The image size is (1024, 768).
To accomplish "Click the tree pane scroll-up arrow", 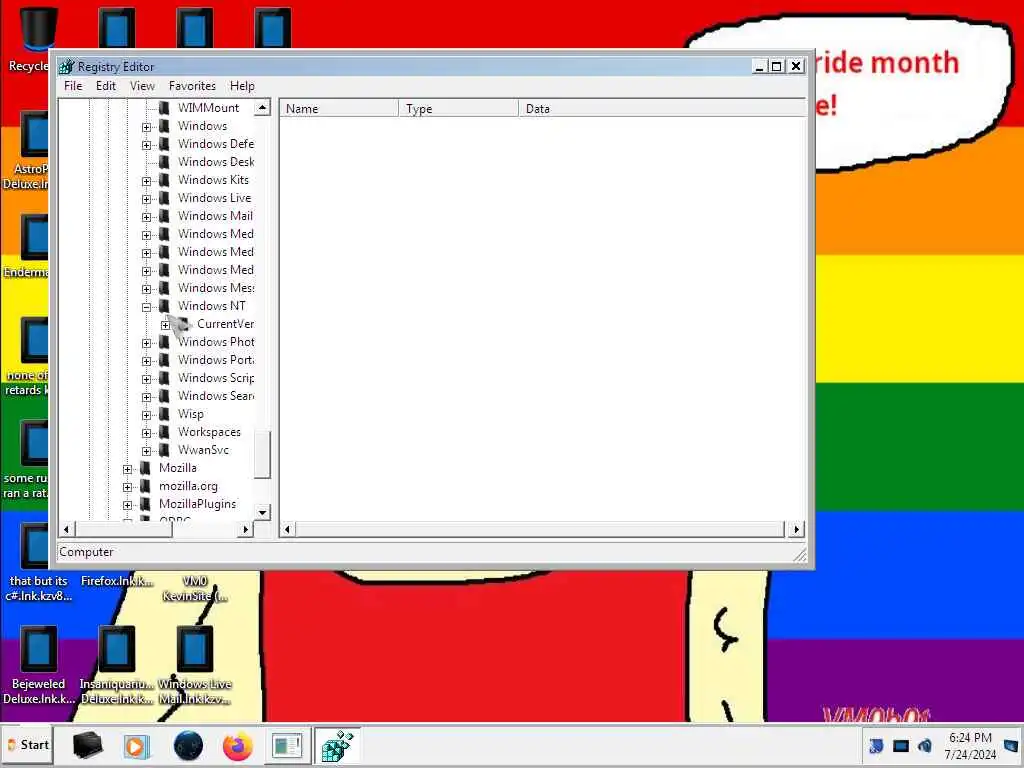I will (x=263, y=108).
